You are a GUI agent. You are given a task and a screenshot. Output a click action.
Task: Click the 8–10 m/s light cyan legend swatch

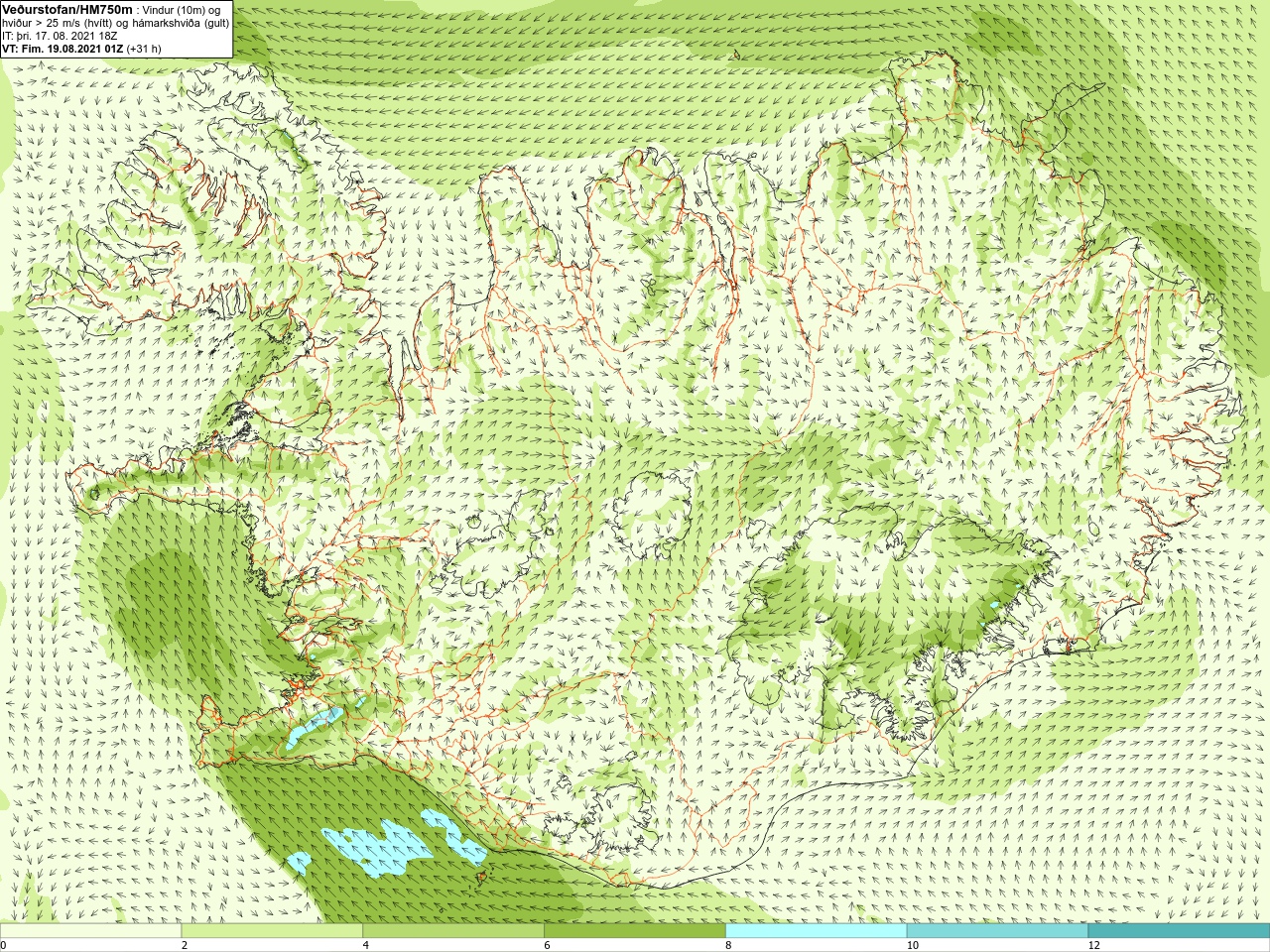pos(817,931)
